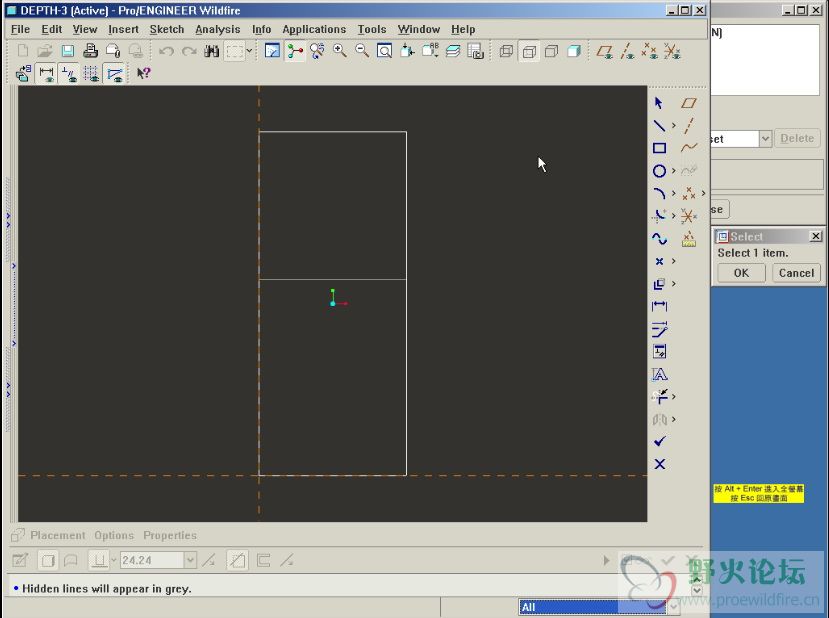Screen dimensions: 829x618
Task: Select the Circle sketch tool
Action: click(x=659, y=171)
